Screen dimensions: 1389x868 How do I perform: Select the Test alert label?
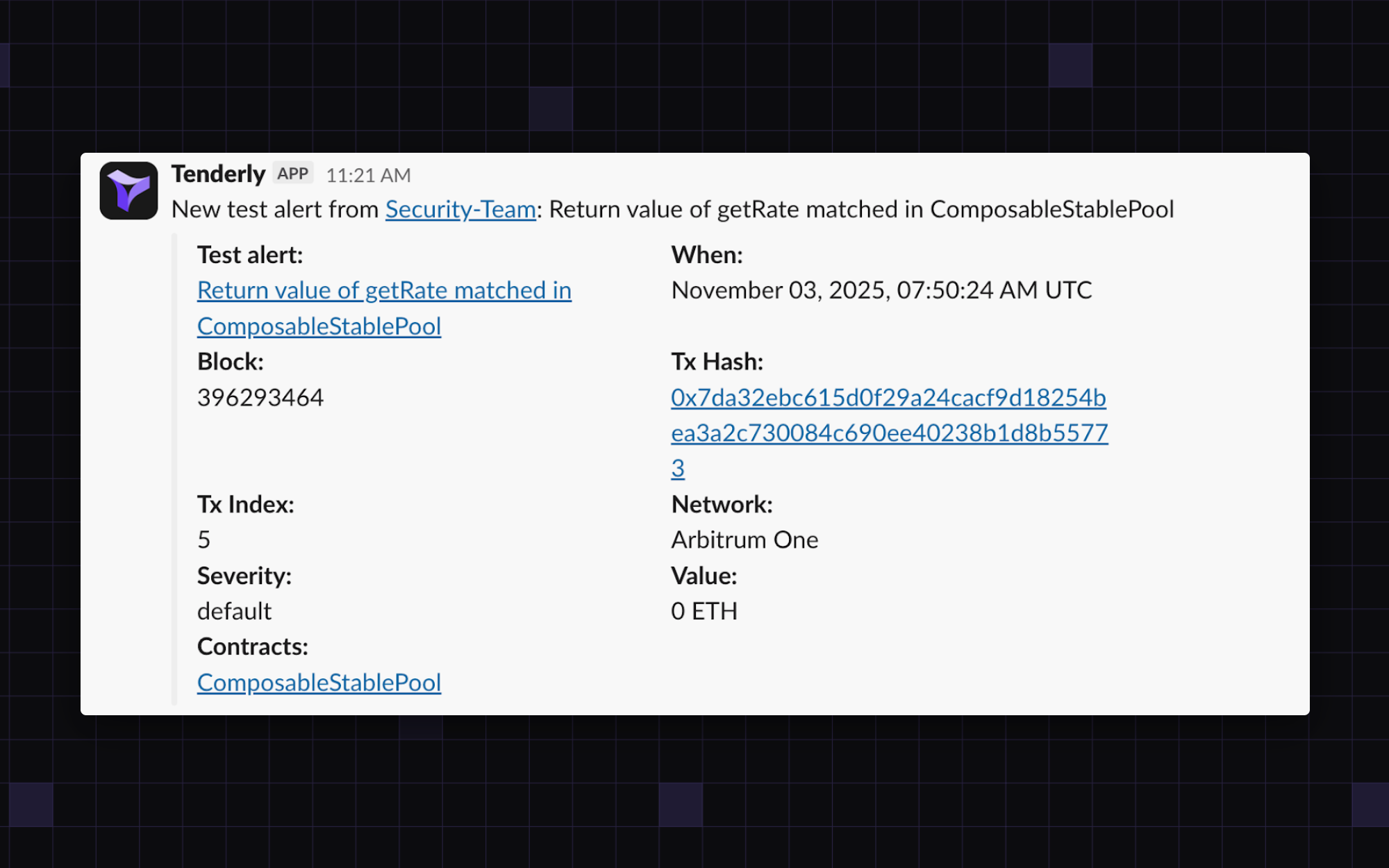click(x=250, y=255)
